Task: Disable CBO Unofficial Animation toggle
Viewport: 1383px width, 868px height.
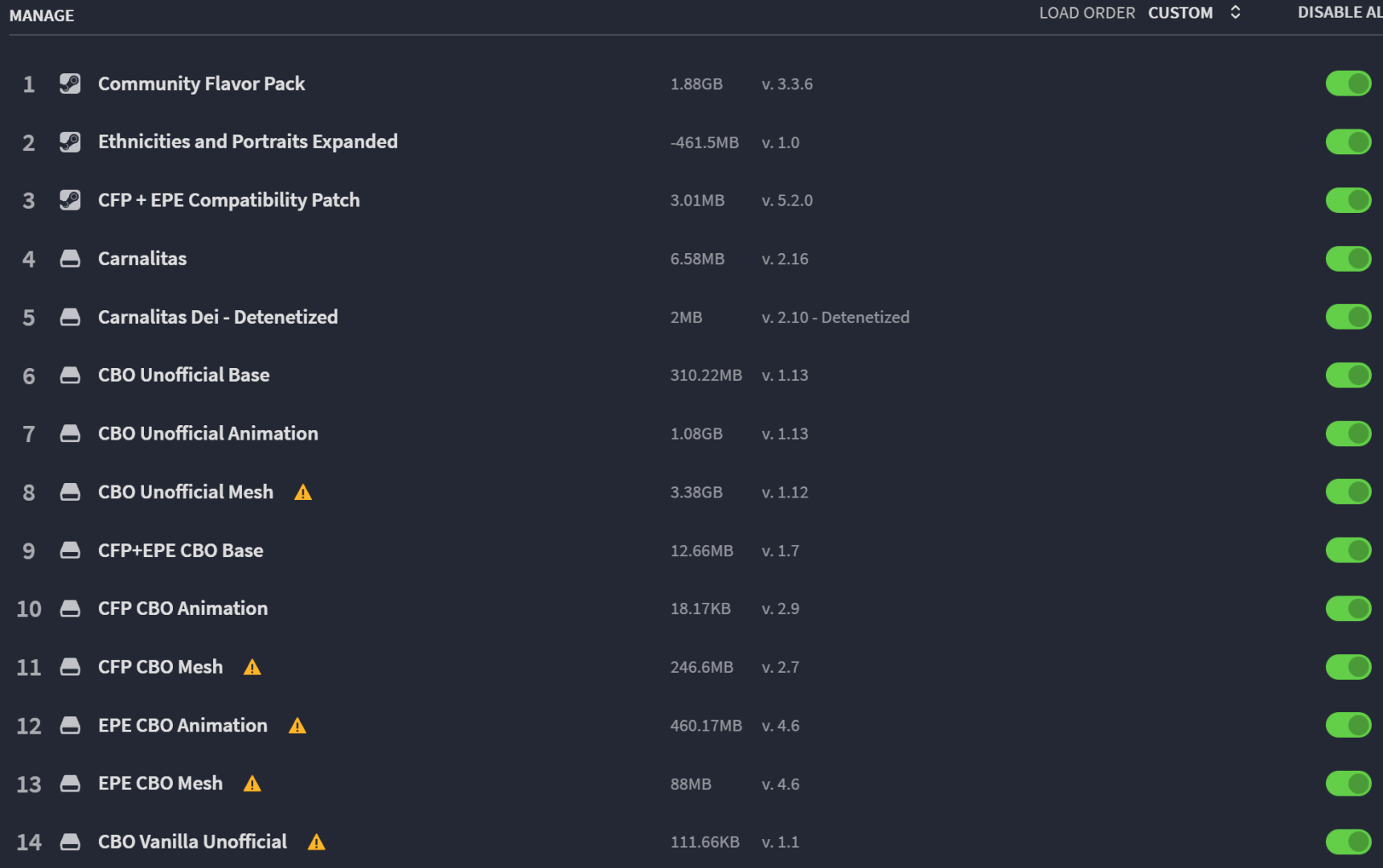Action: click(x=1348, y=434)
